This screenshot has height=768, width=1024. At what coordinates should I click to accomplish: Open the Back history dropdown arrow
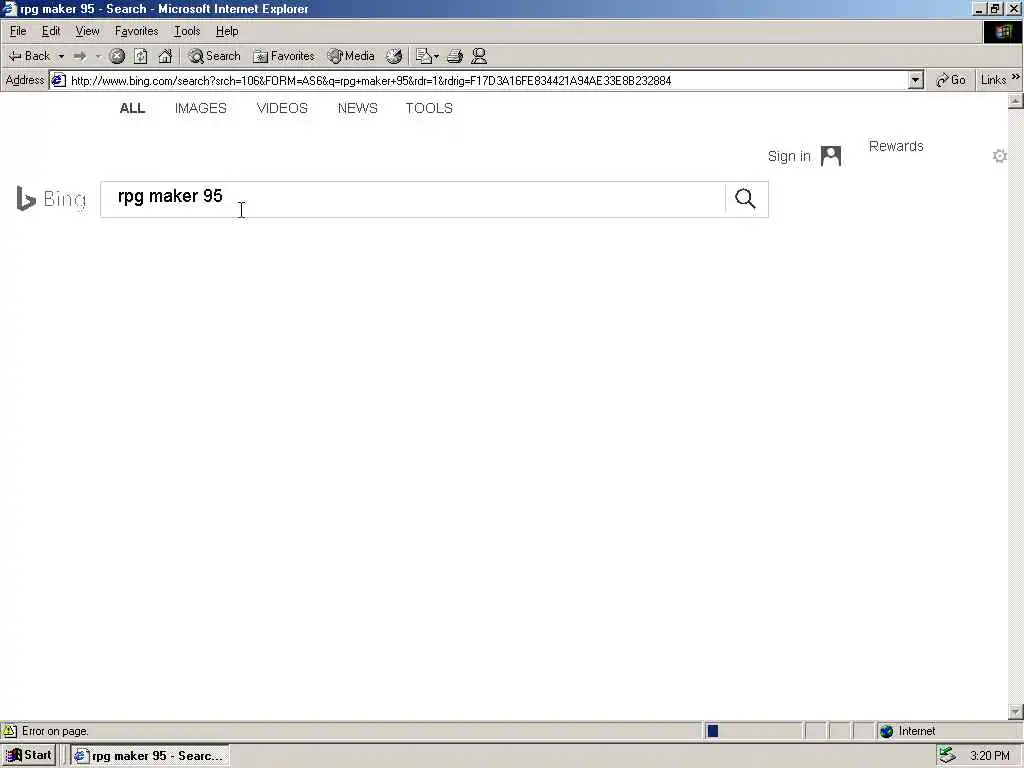[61, 56]
